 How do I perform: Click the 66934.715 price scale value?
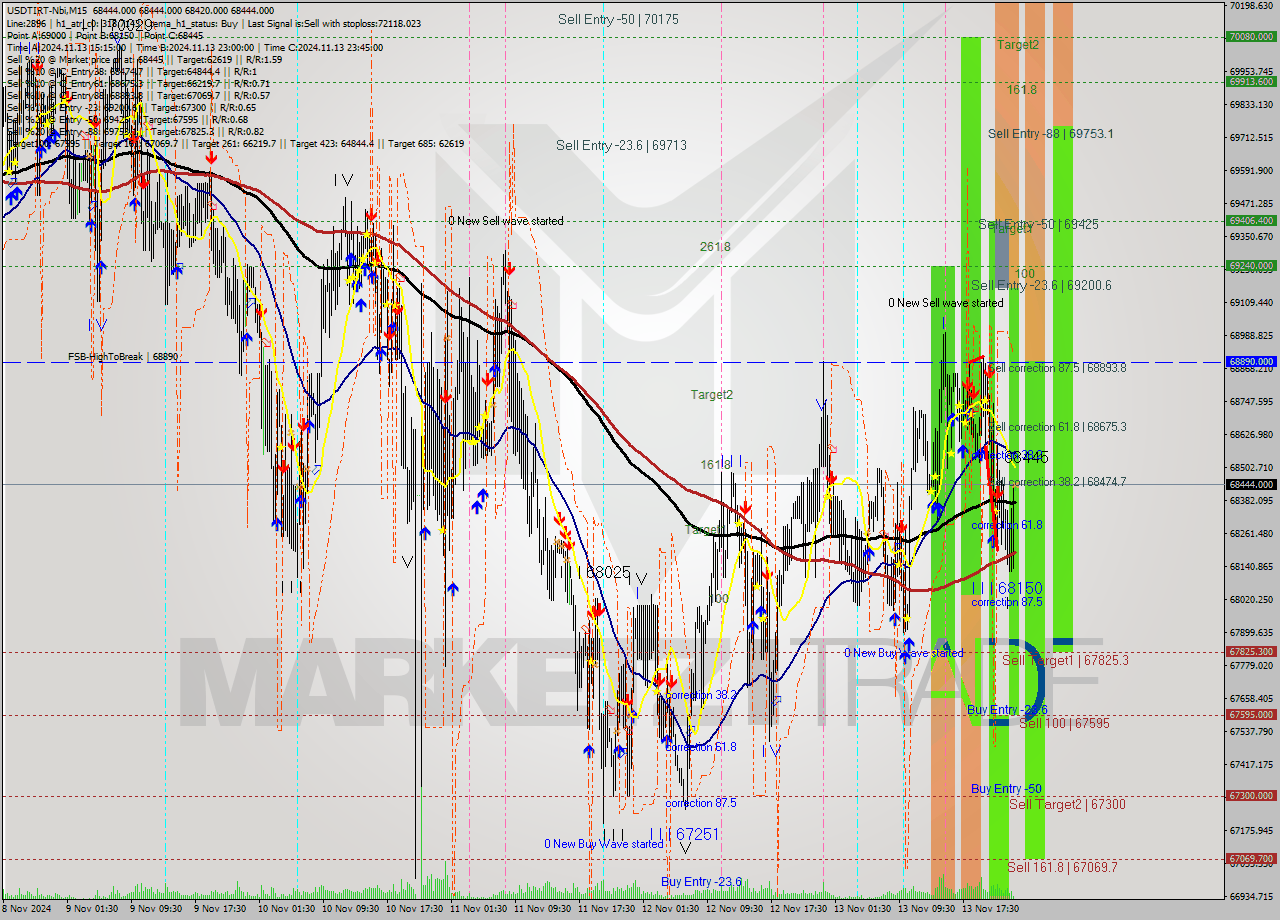(1251, 896)
